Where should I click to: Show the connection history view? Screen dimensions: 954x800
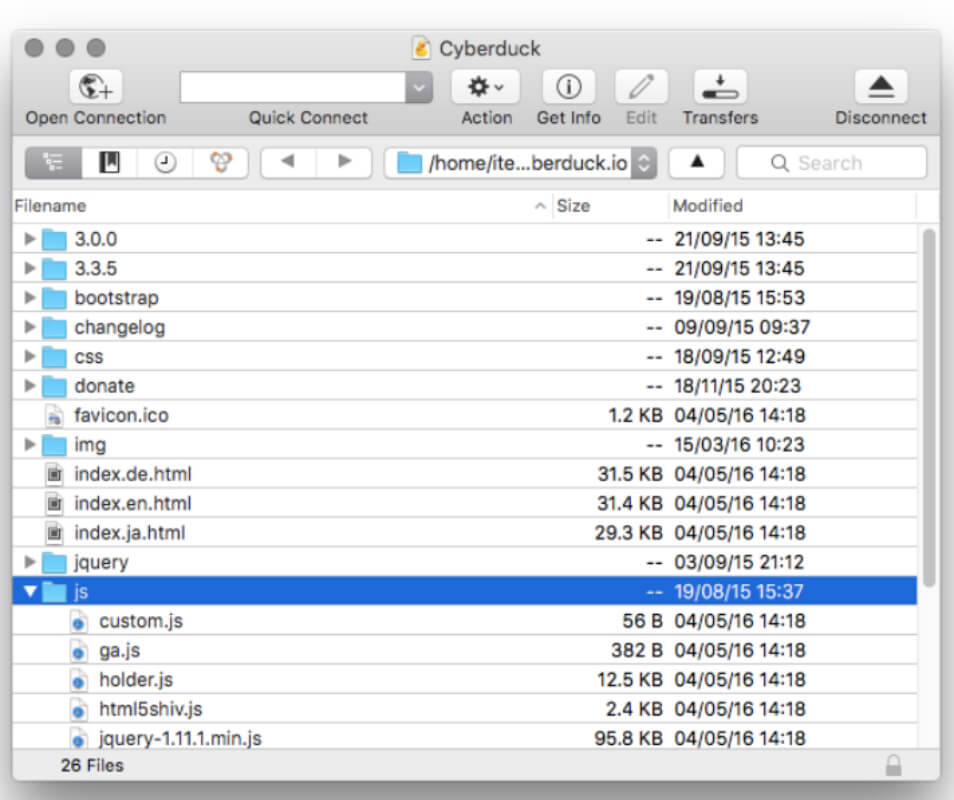165,162
